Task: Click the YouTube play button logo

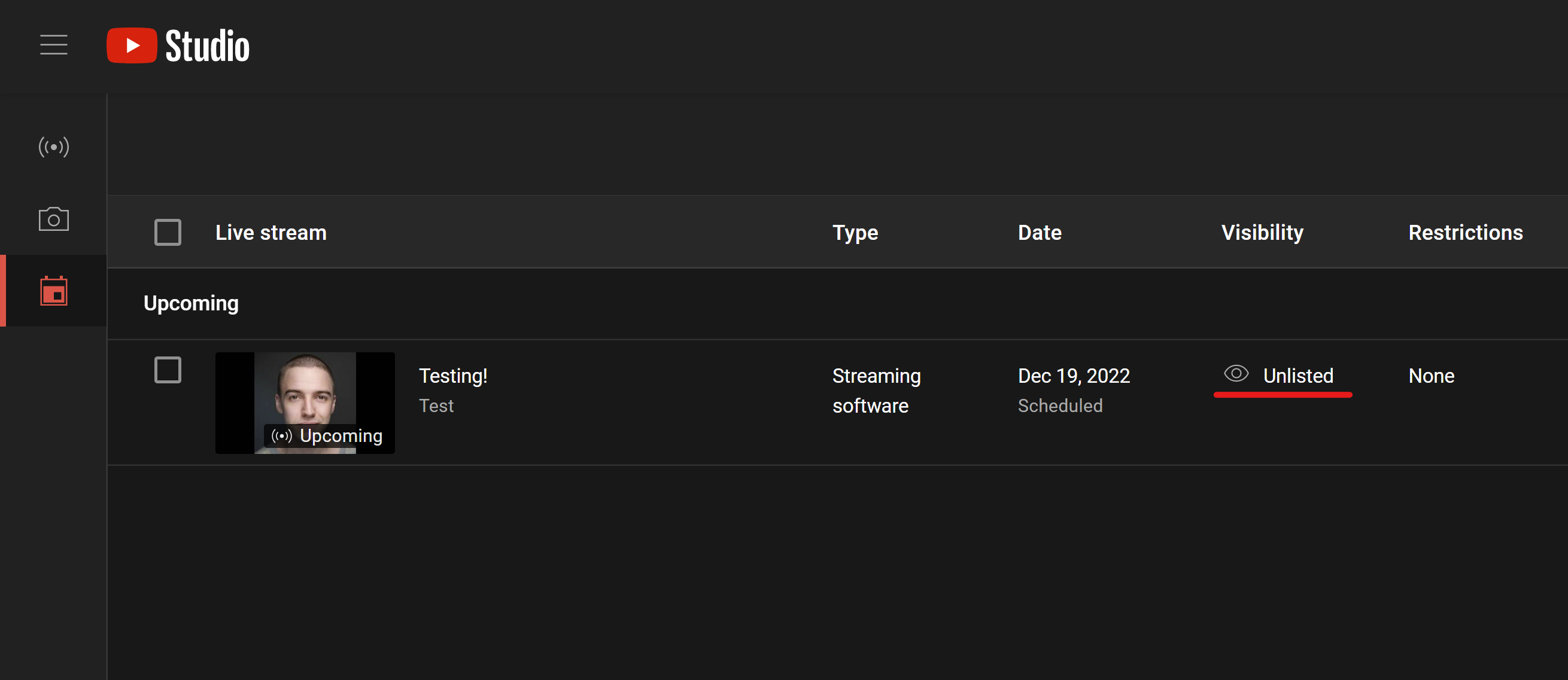Action: coord(131,45)
